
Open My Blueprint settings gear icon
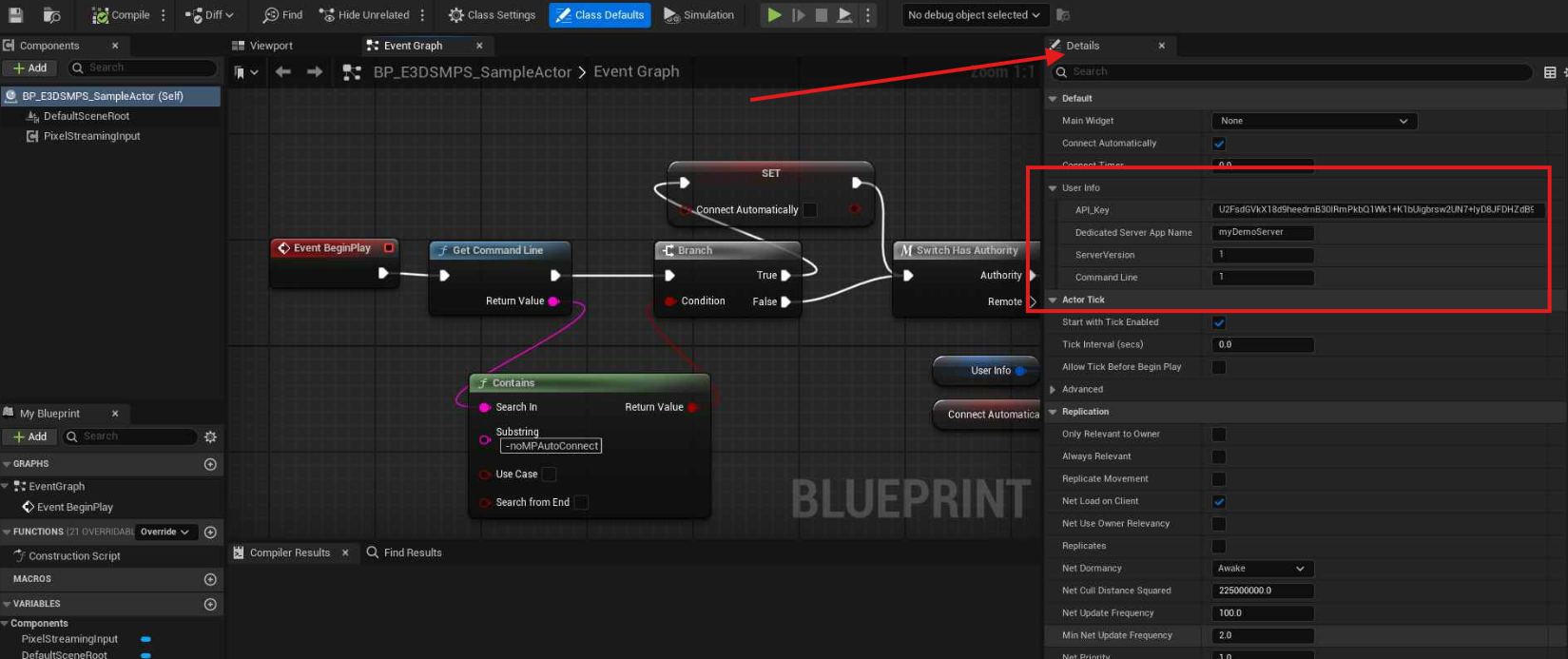click(210, 436)
